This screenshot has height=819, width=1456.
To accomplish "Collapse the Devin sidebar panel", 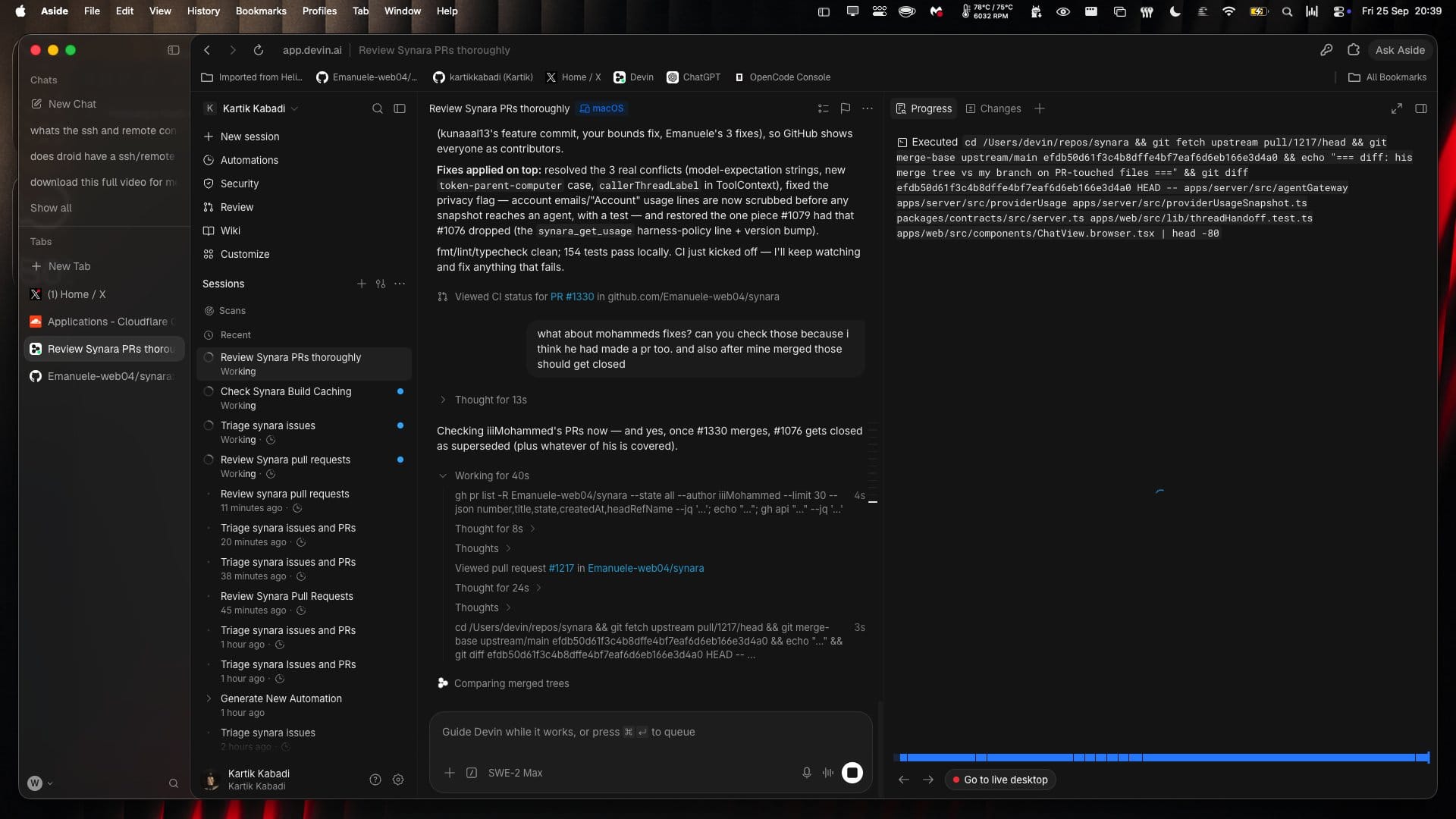I will 400,108.
